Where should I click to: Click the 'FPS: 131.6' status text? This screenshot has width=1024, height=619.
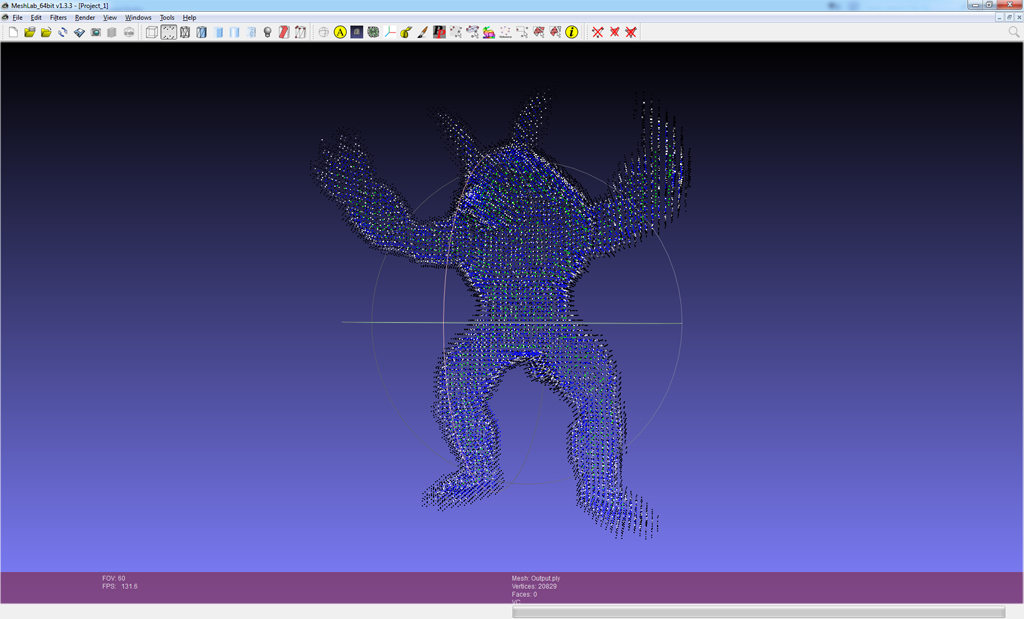coord(120,586)
